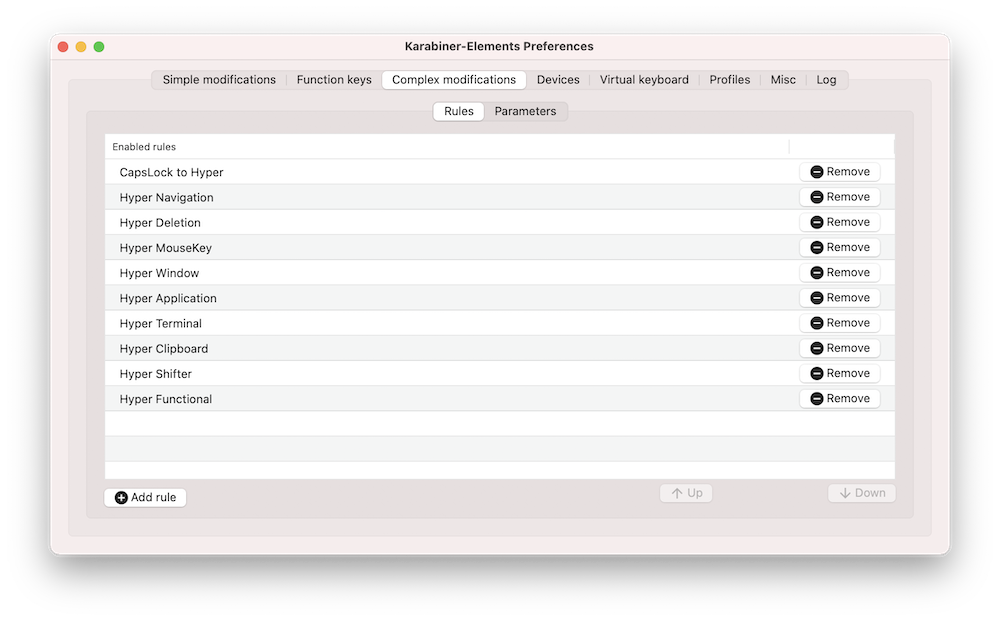Select the Hyper Shifter row
1000x621 pixels.
(x=499, y=374)
